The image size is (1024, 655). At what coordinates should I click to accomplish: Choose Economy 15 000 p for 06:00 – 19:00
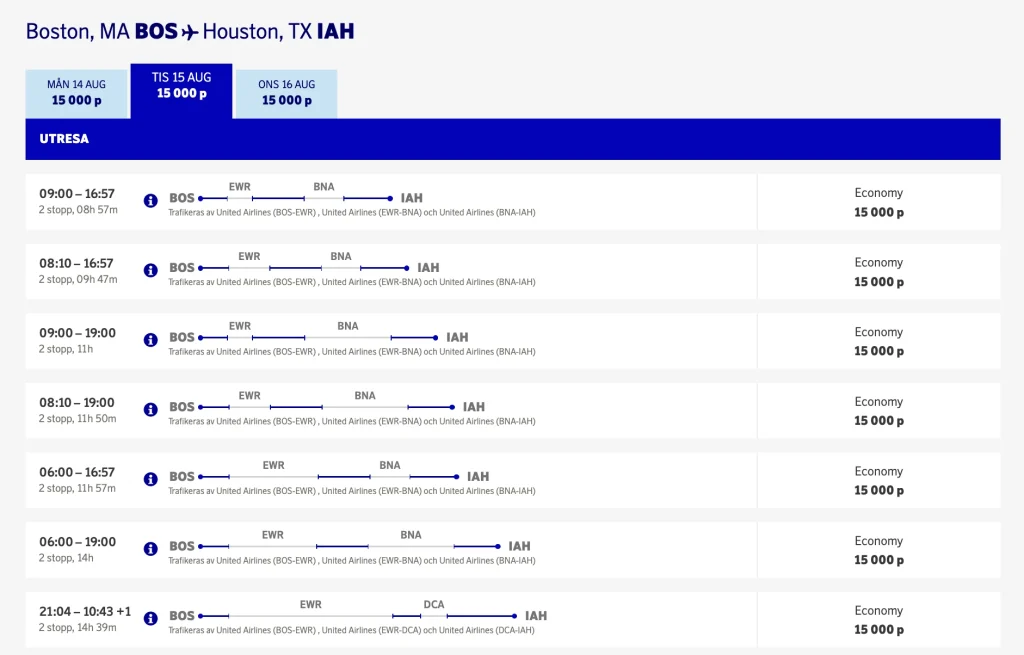(x=879, y=550)
